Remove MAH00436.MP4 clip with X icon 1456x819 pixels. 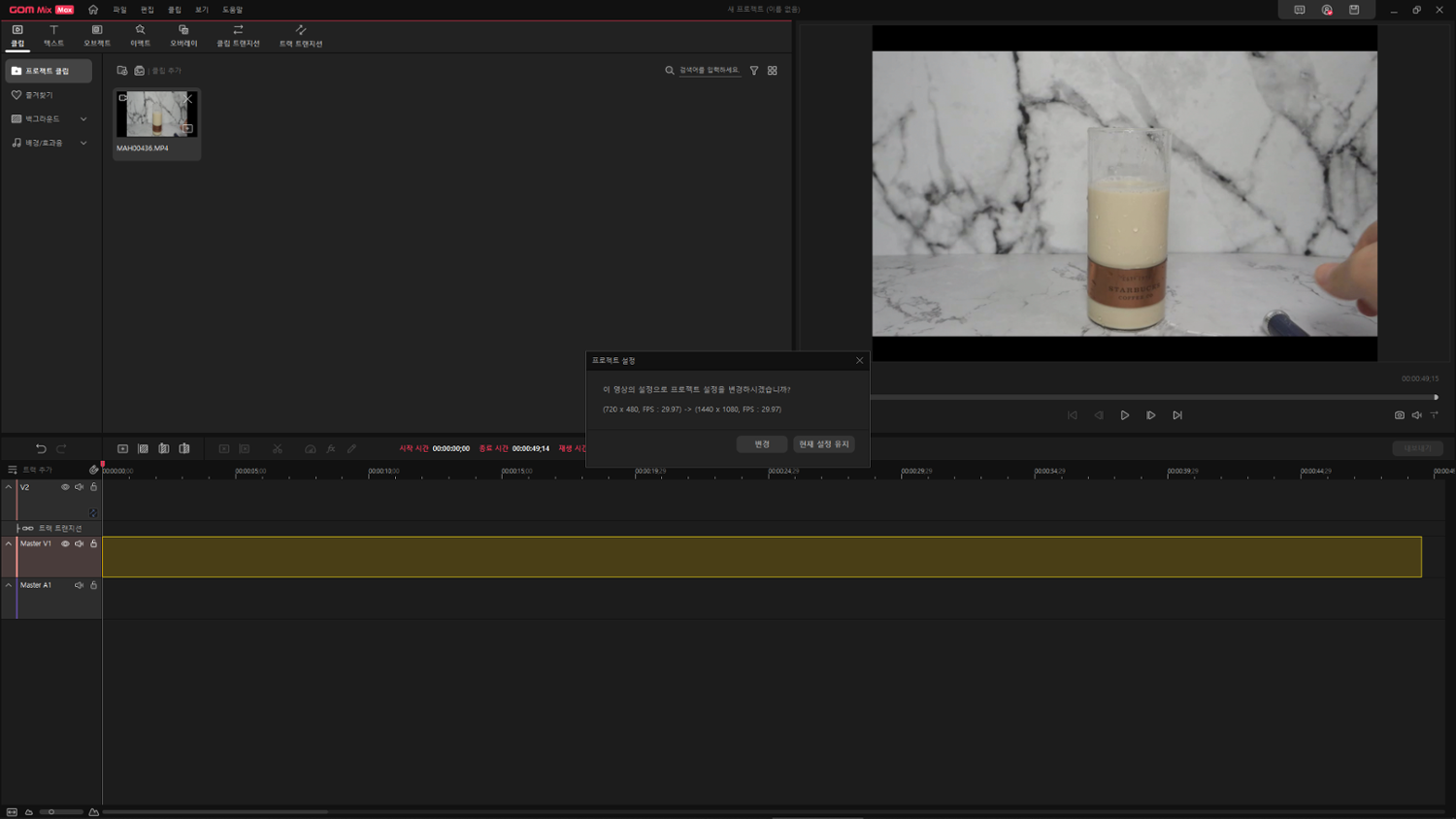point(188,98)
